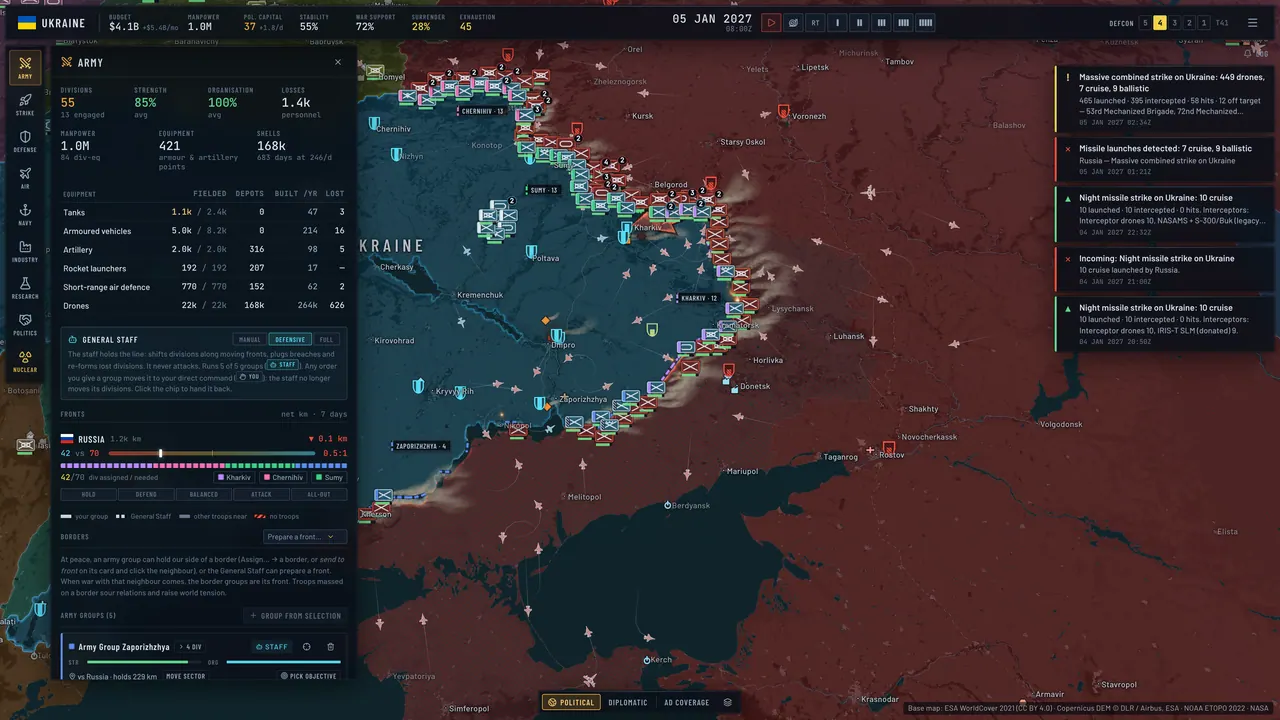This screenshot has width=1280, height=720.
Task: Click the Budget $4.1B indicator
Action: click(143, 22)
